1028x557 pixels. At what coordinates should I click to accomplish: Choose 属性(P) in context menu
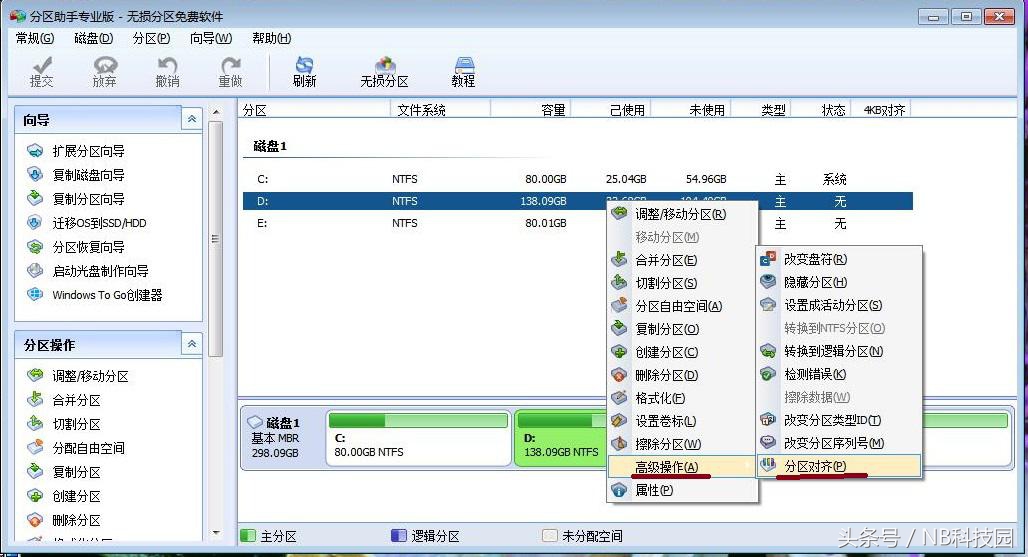coord(682,490)
